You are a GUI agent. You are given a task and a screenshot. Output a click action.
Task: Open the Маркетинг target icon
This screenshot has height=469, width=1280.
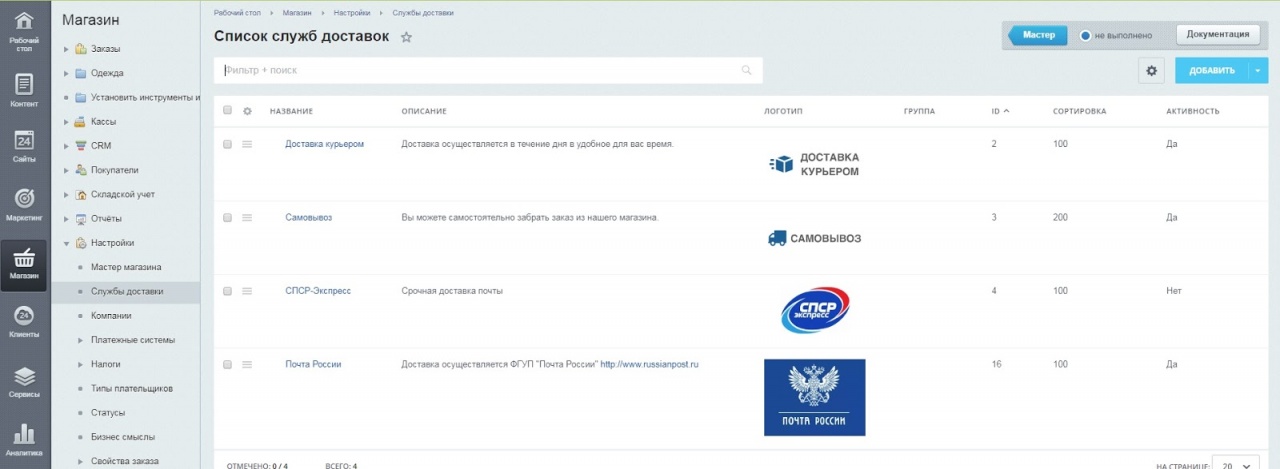click(25, 204)
